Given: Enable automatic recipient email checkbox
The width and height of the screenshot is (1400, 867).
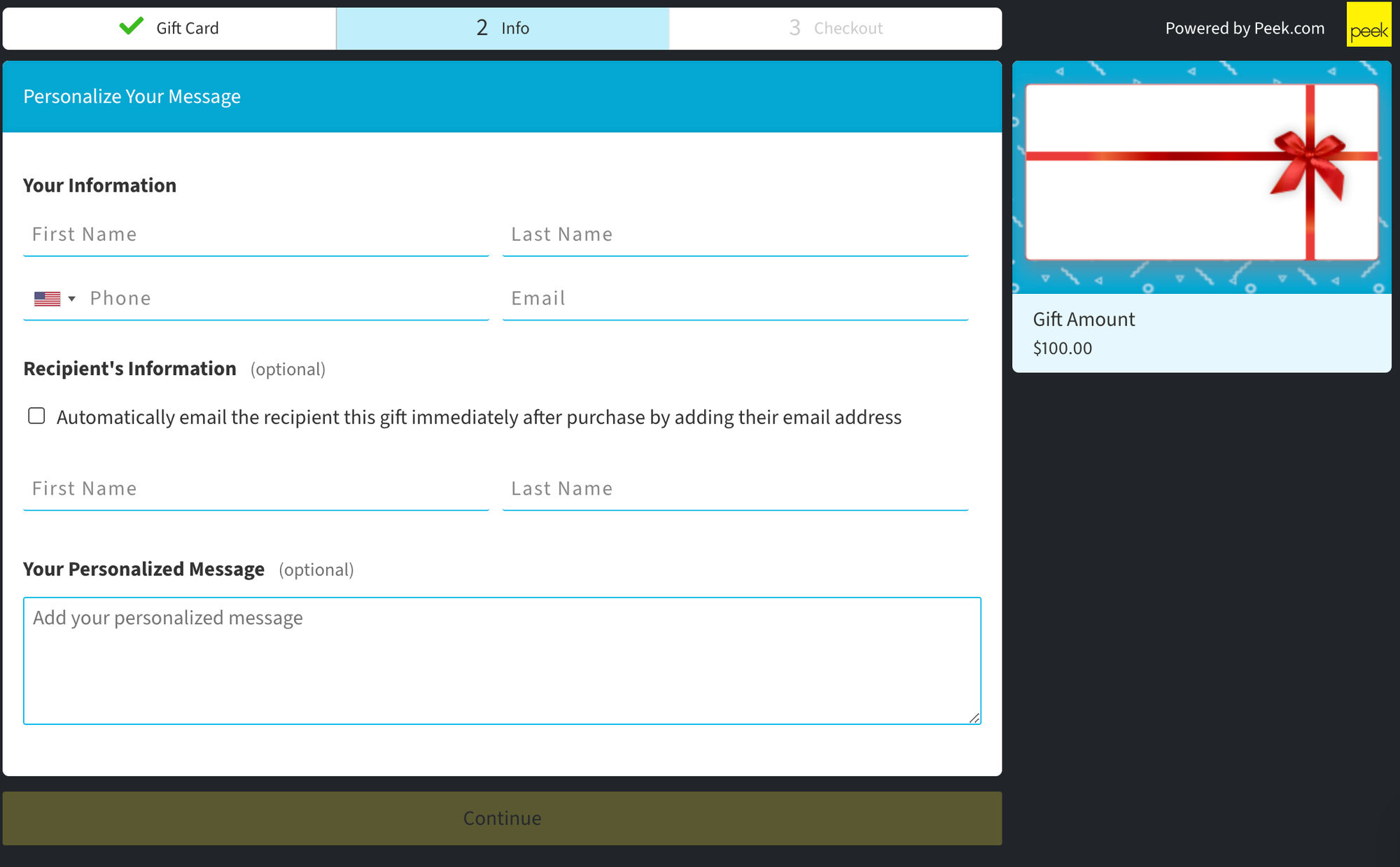Looking at the screenshot, I should [36, 416].
